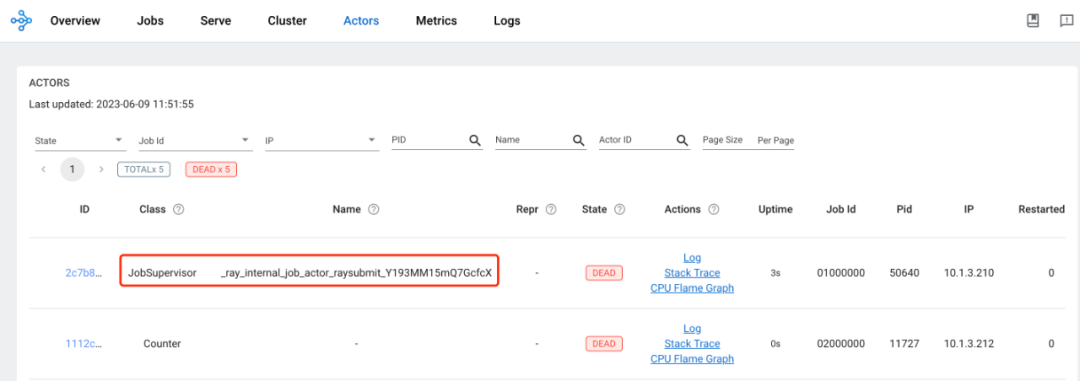
Task: Open the documentation book icon
Action: click(1032, 21)
